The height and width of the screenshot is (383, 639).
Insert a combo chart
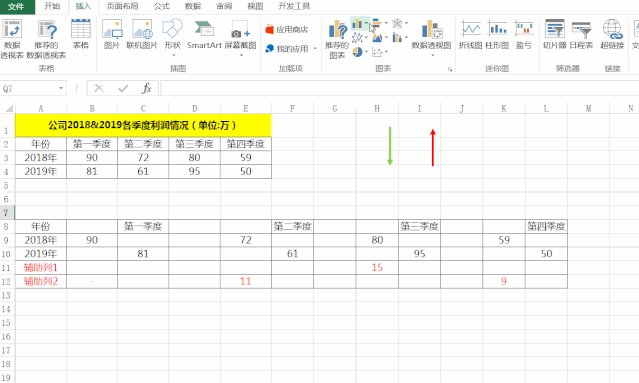click(397, 38)
